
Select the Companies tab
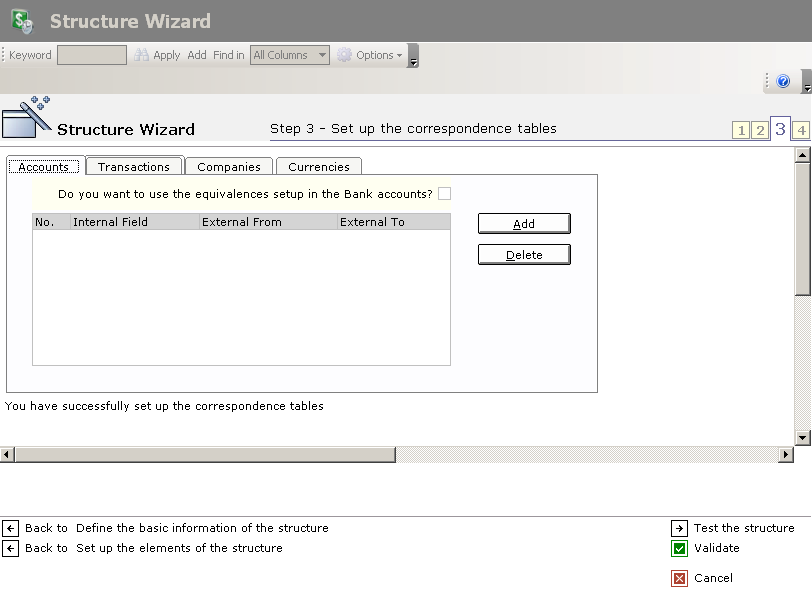[x=229, y=167]
